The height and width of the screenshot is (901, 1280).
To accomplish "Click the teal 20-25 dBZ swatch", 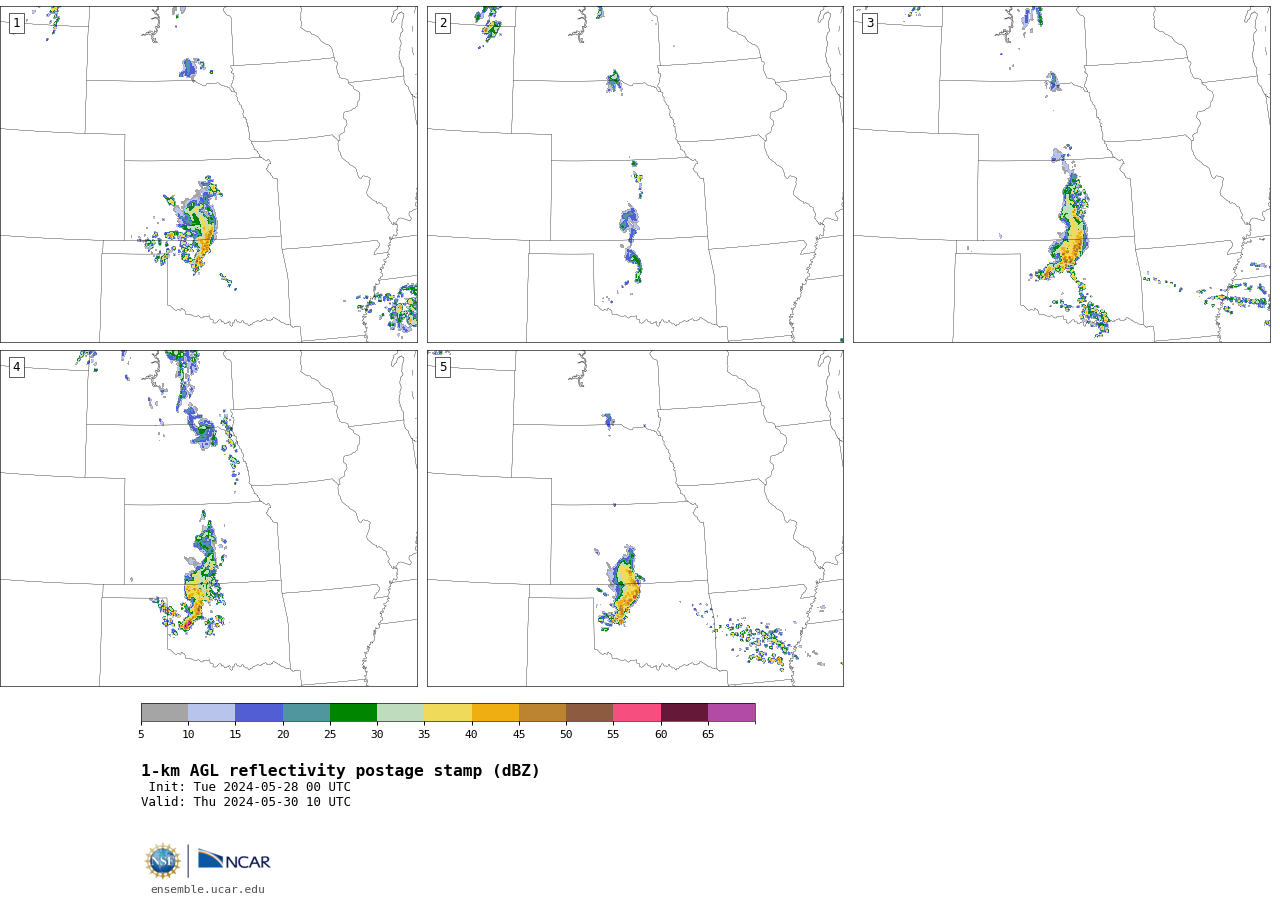I will pyautogui.click(x=306, y=713).
